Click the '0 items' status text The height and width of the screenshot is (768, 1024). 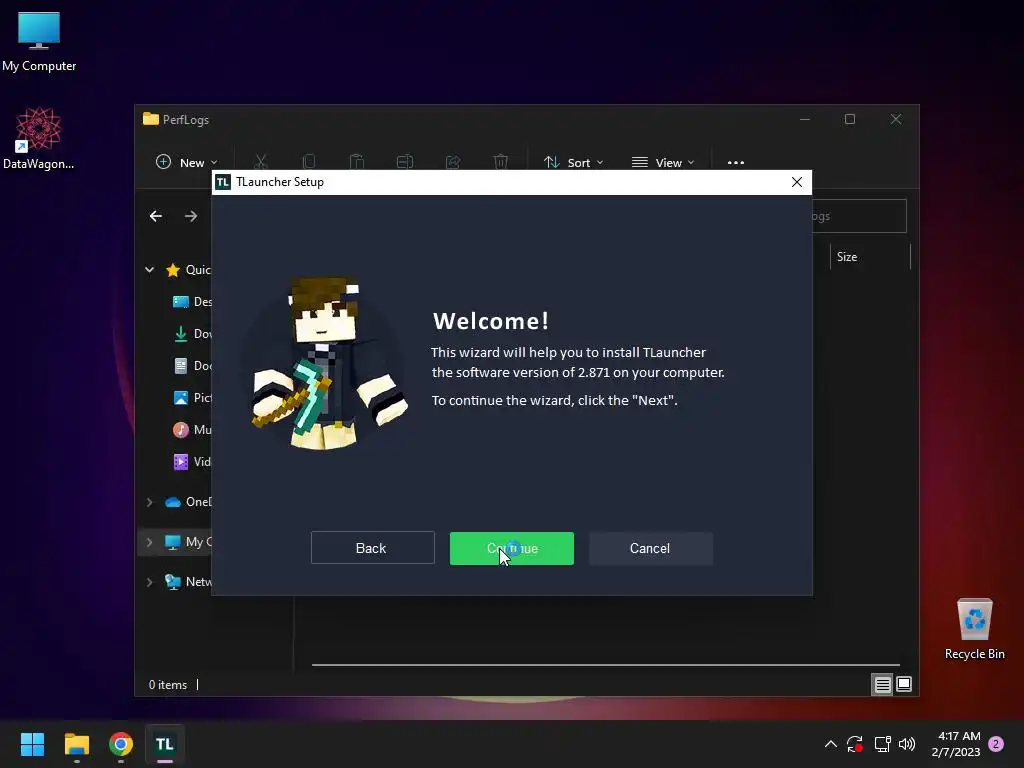click(168, 684)
